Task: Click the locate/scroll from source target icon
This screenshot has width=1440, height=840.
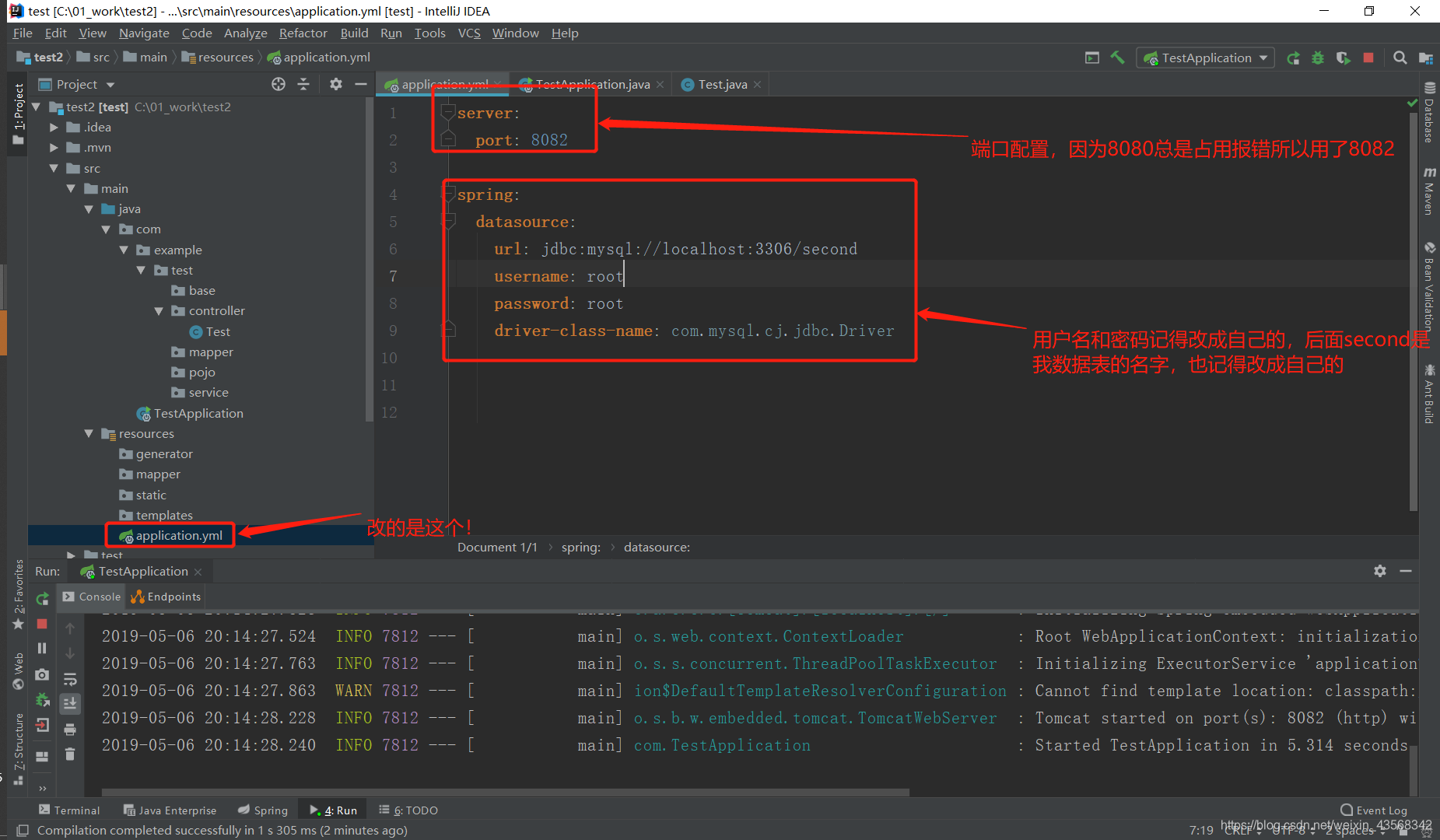Action: click(279, 84)
